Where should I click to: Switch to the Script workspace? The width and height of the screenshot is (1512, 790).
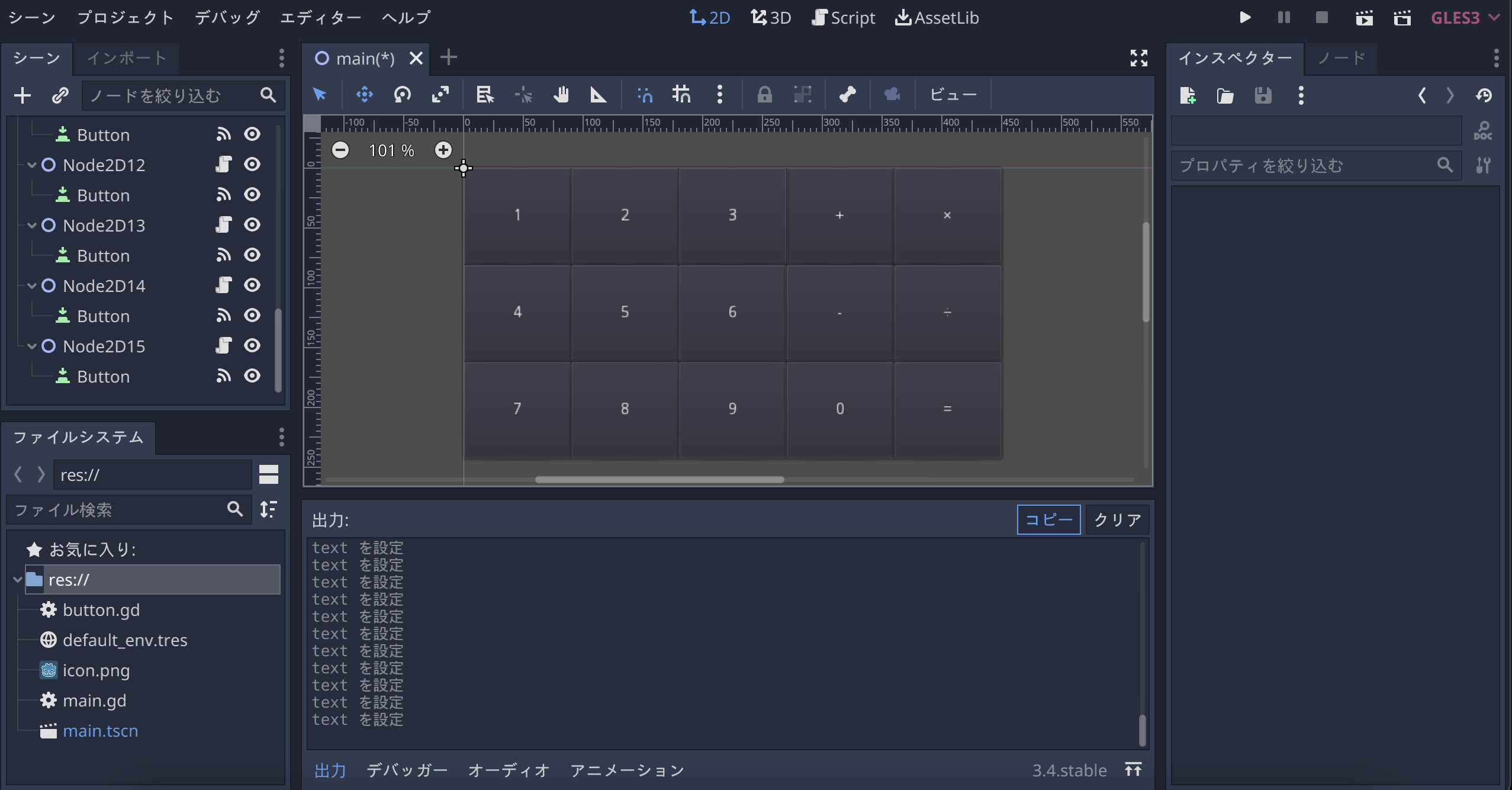click(844, 18)
